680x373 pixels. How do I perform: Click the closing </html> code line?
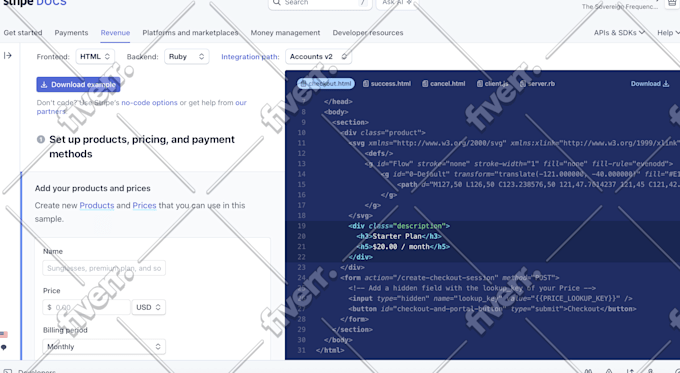tap(330, 350)
